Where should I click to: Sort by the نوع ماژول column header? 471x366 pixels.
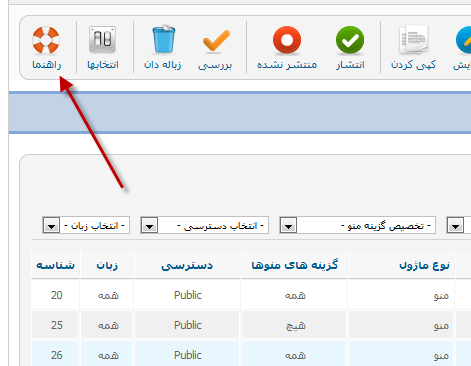tap(424, 265)
